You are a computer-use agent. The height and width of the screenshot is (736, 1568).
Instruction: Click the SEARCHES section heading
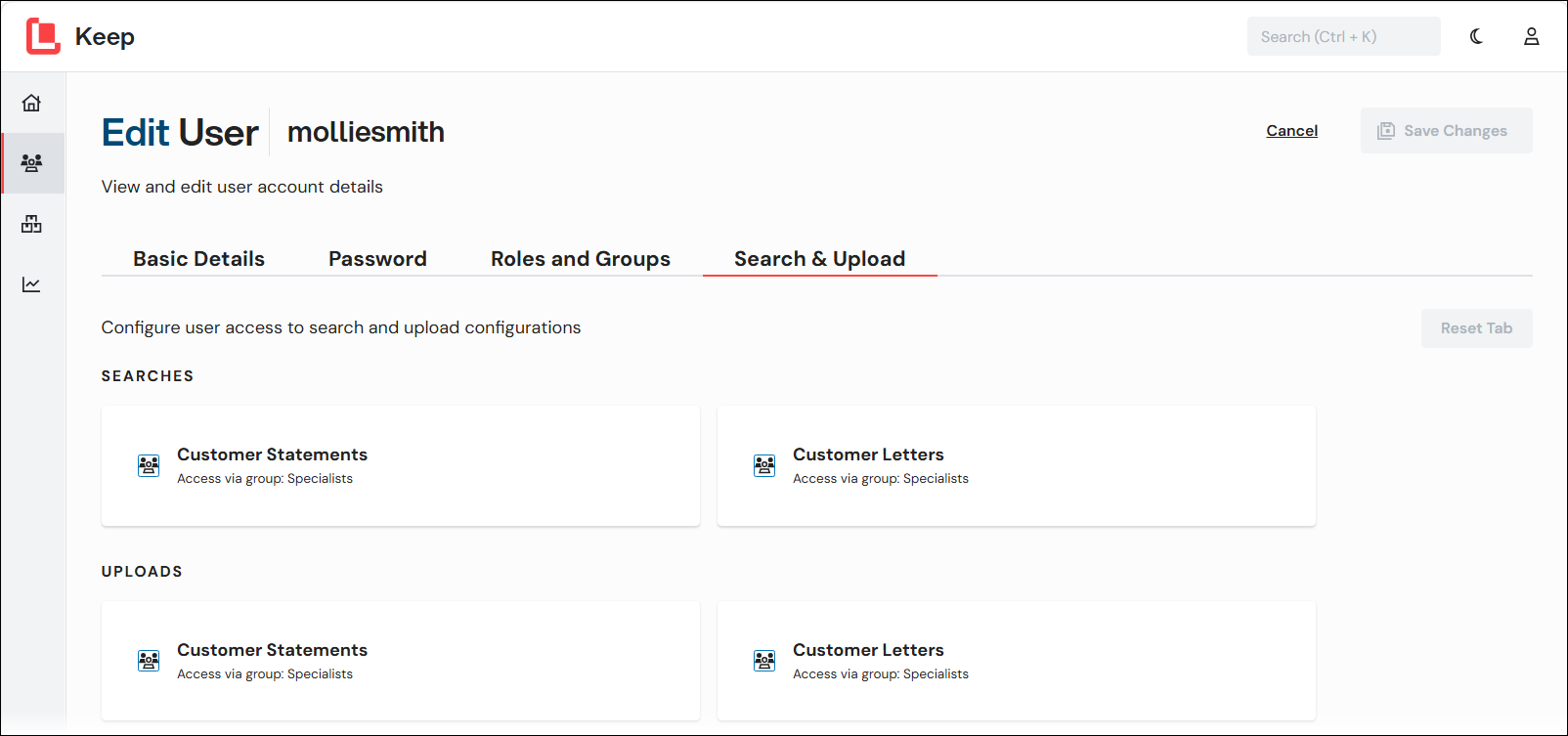(x=148, y=376)
